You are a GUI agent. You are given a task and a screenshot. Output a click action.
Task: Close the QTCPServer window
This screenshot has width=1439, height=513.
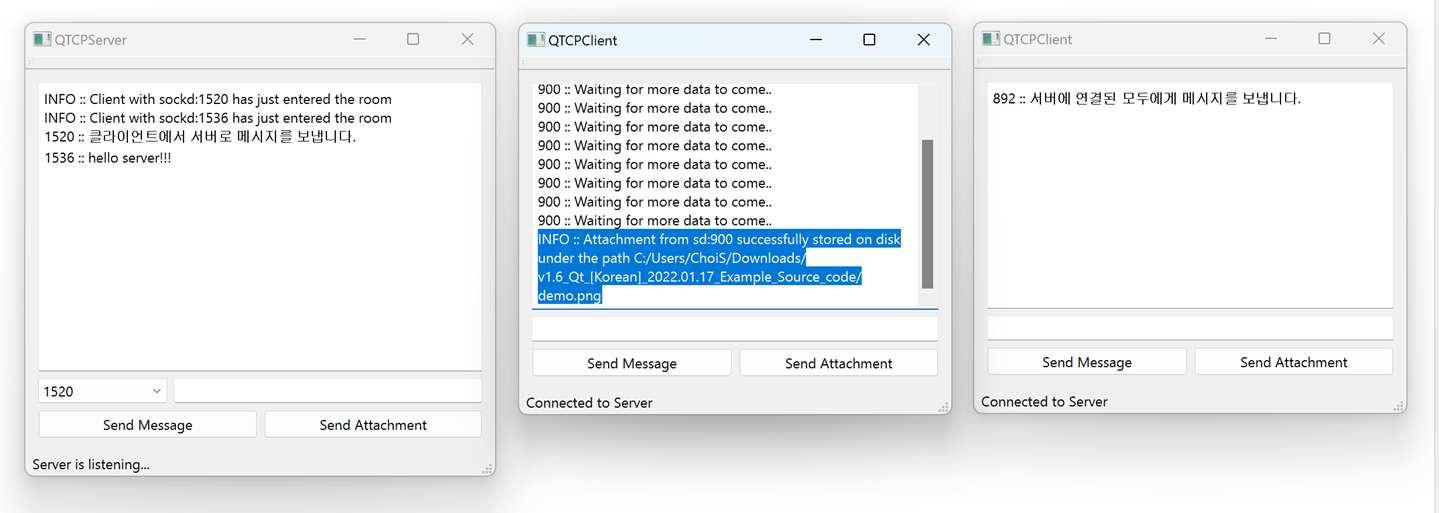coord(467,39)
